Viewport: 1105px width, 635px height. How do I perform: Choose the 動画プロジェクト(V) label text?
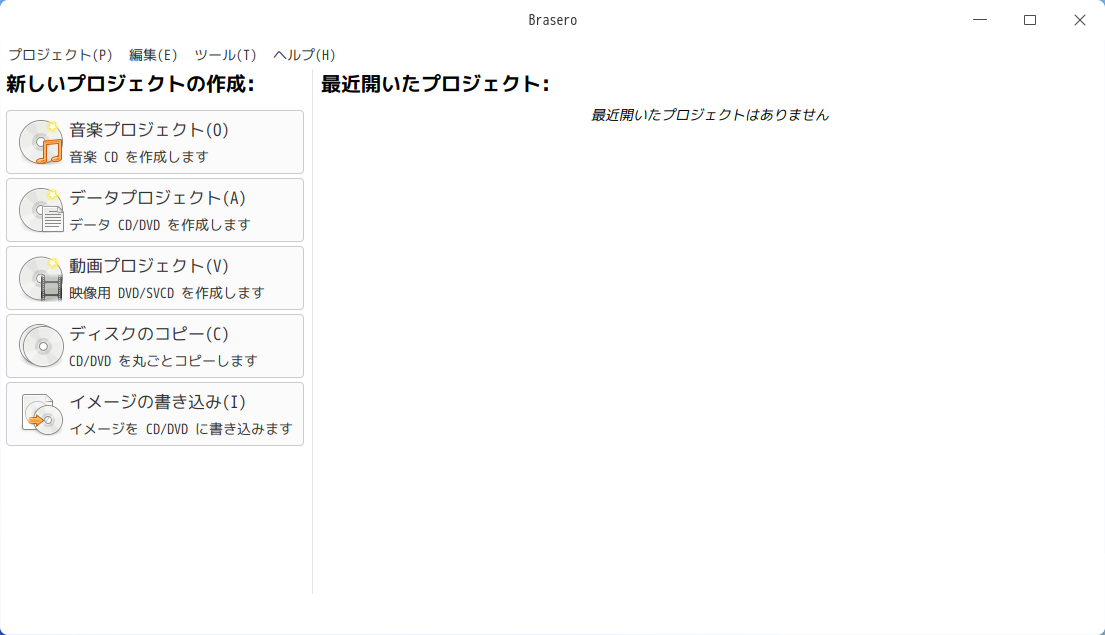click(x=149, y=266)
